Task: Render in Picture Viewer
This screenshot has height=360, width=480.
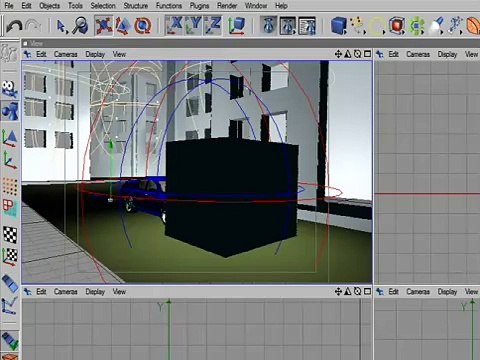Action: 287,25
